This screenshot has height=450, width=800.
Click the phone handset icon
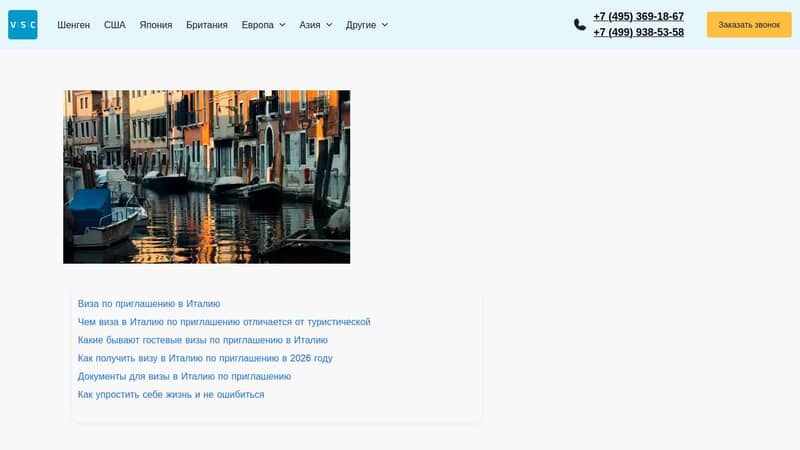[580, 24]
